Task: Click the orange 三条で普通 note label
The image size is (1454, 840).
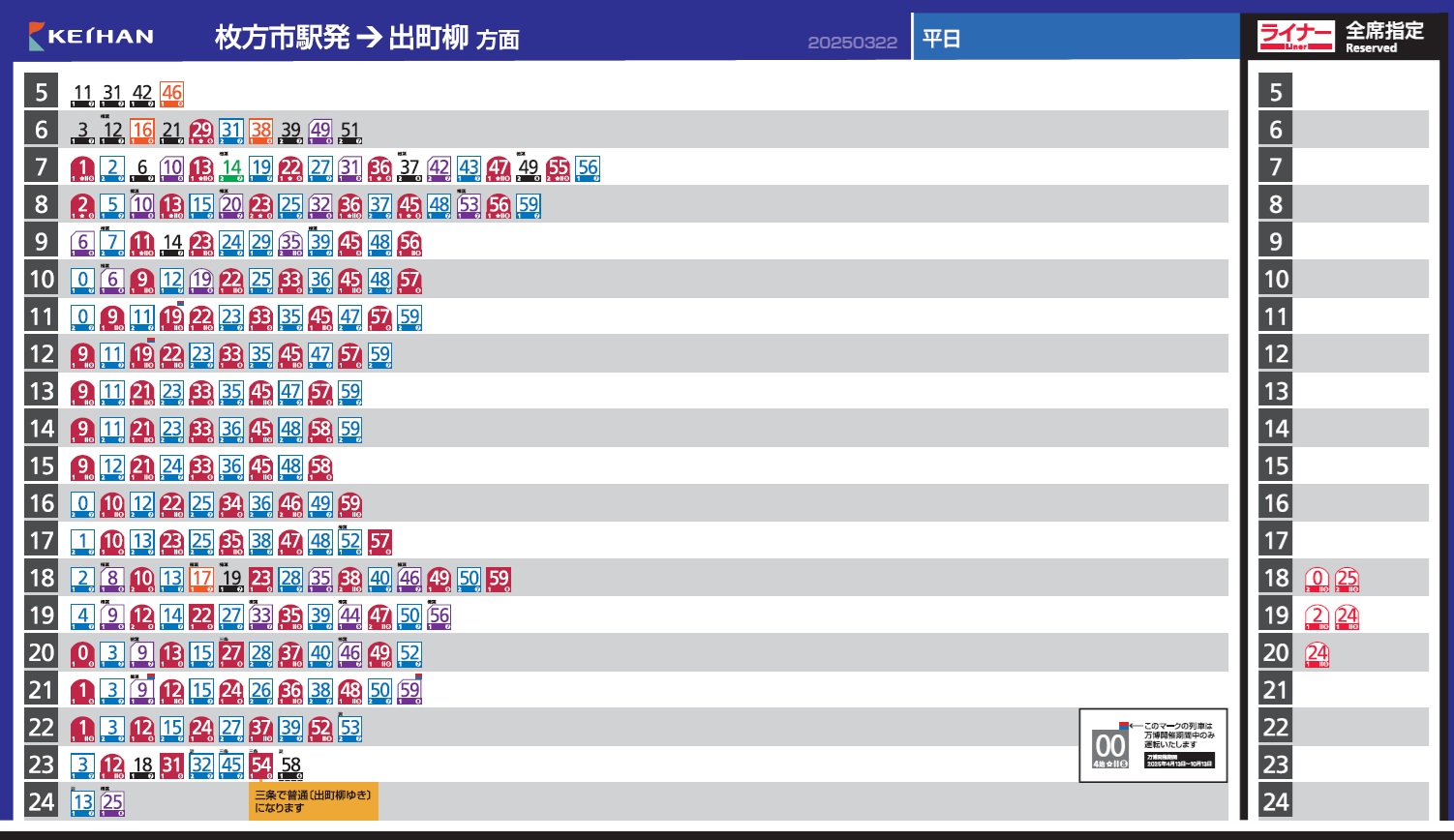Action: 313,801
